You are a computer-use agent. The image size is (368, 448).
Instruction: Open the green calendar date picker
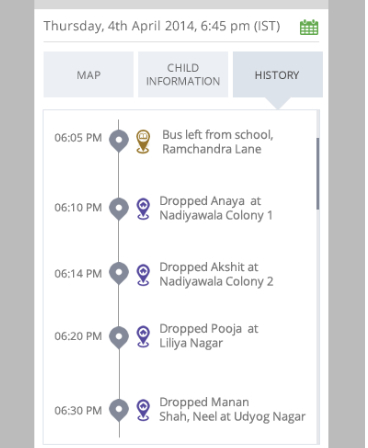tap(309, 27)
